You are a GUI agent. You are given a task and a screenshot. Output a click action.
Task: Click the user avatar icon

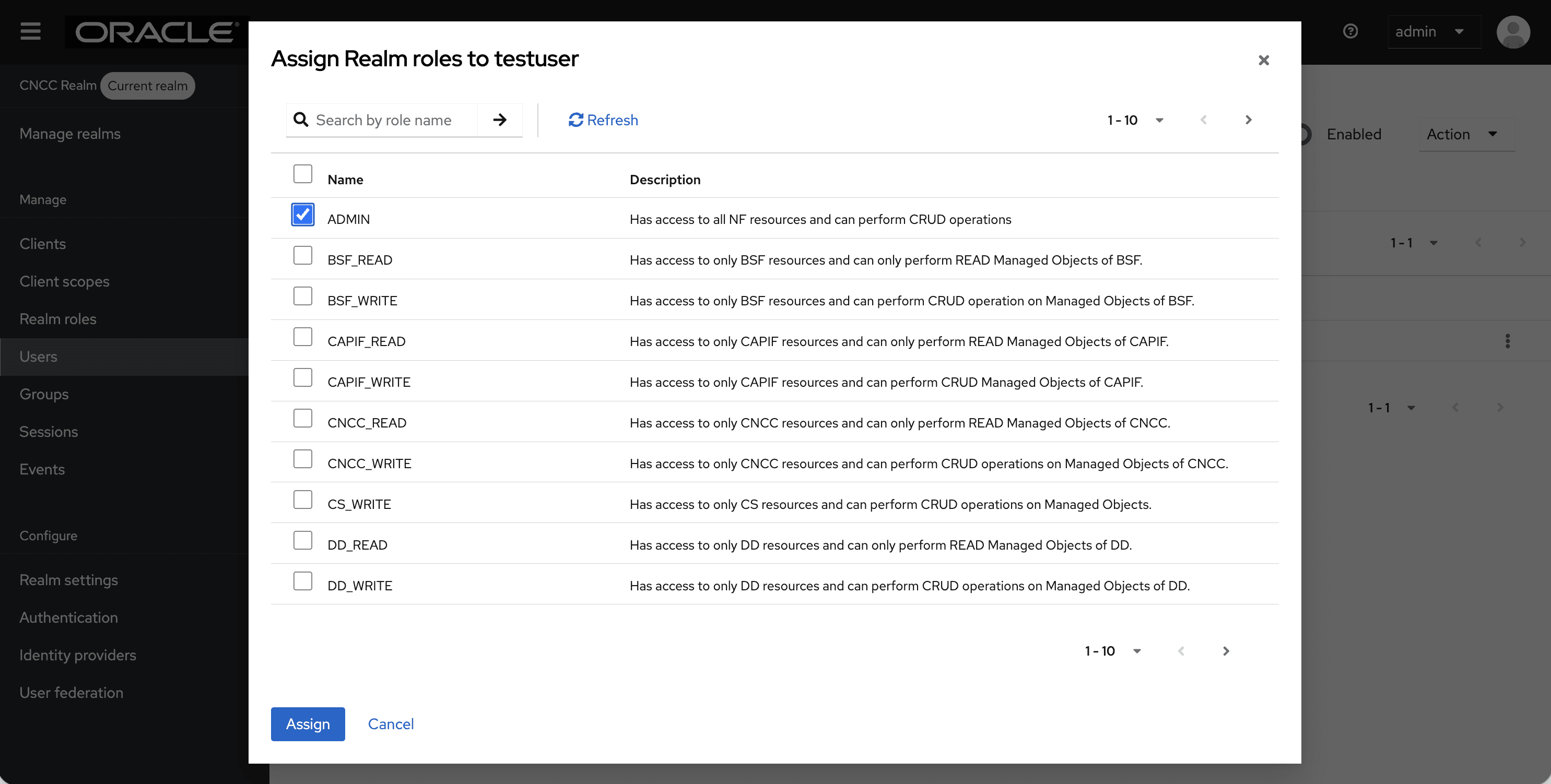click(x=1512, y=31)
